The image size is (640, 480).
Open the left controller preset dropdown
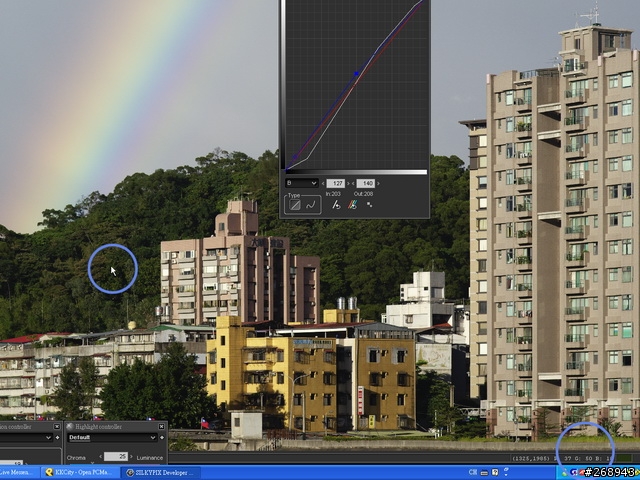[x=26, y=438]
